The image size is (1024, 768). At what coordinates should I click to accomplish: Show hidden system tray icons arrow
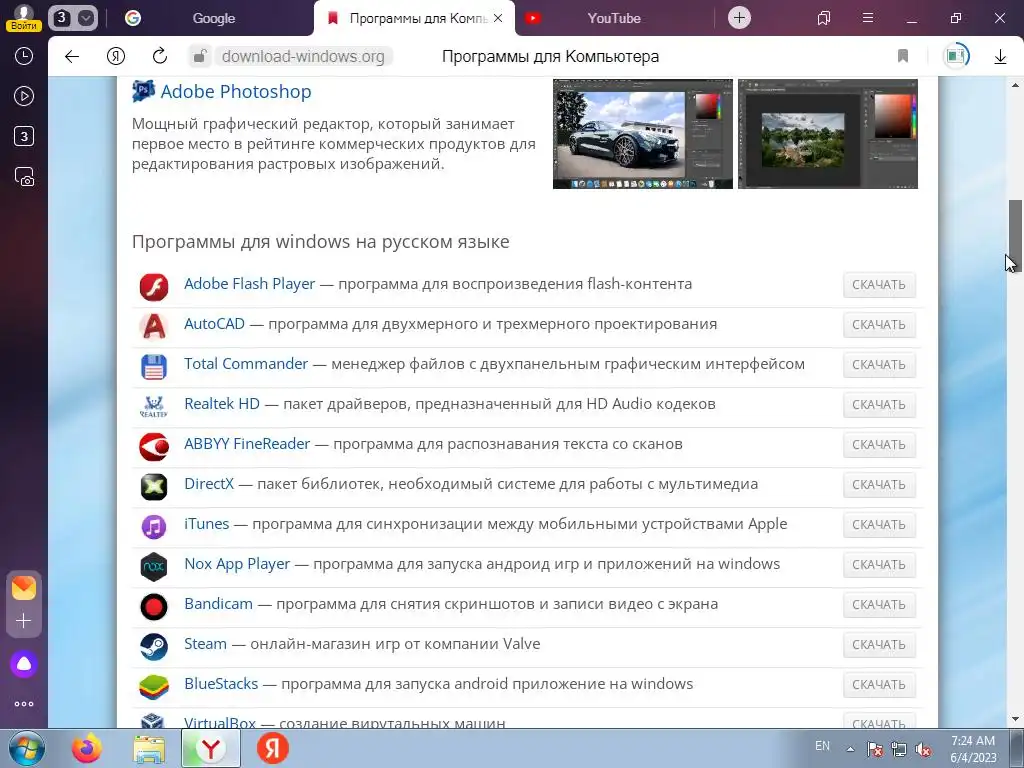coord(850,749)
